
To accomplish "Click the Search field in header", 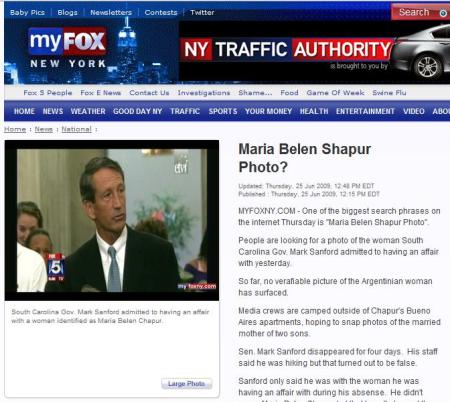I will (414, 13).
